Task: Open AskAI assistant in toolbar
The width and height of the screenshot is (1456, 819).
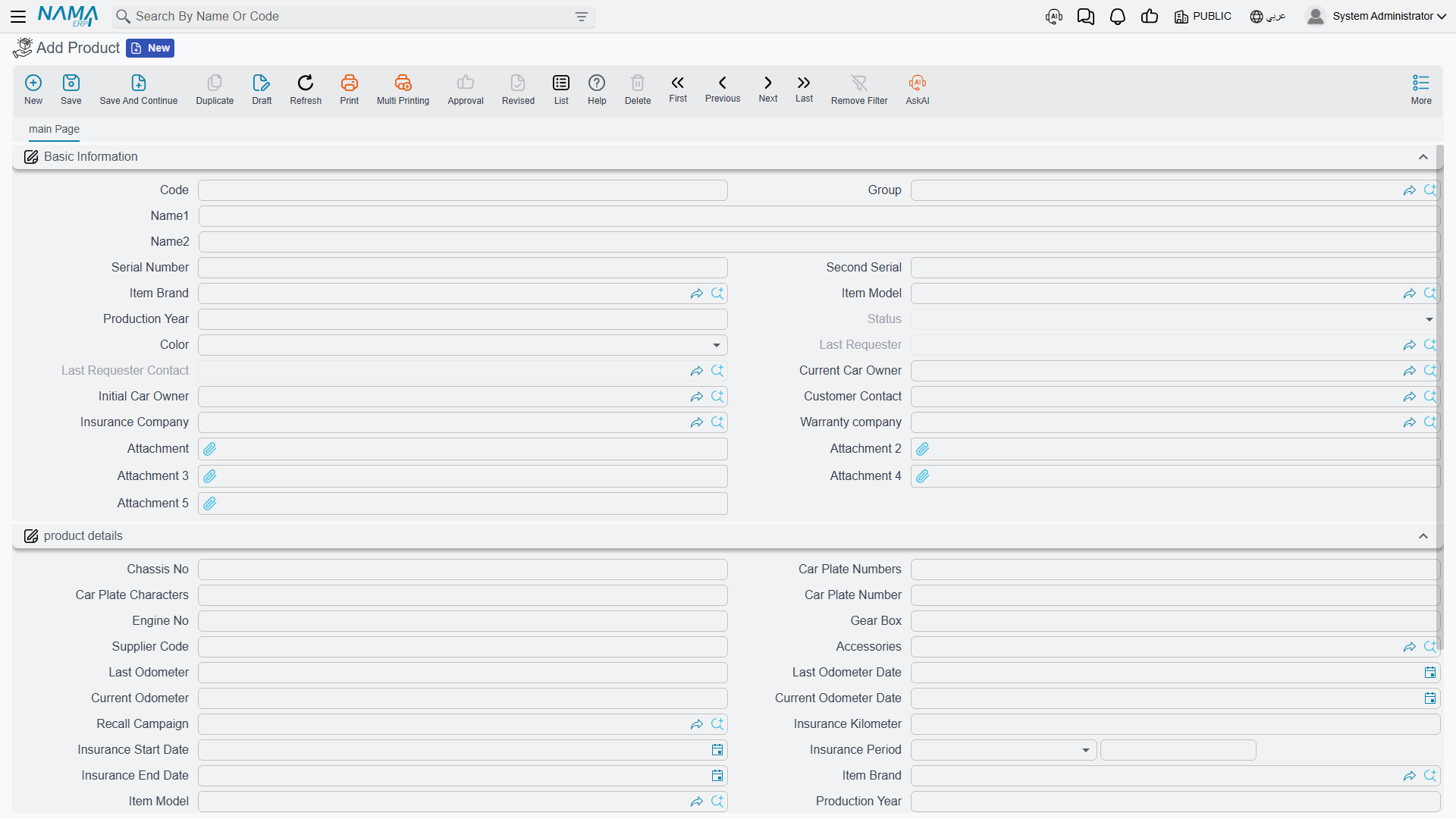Action: [918, 89]
